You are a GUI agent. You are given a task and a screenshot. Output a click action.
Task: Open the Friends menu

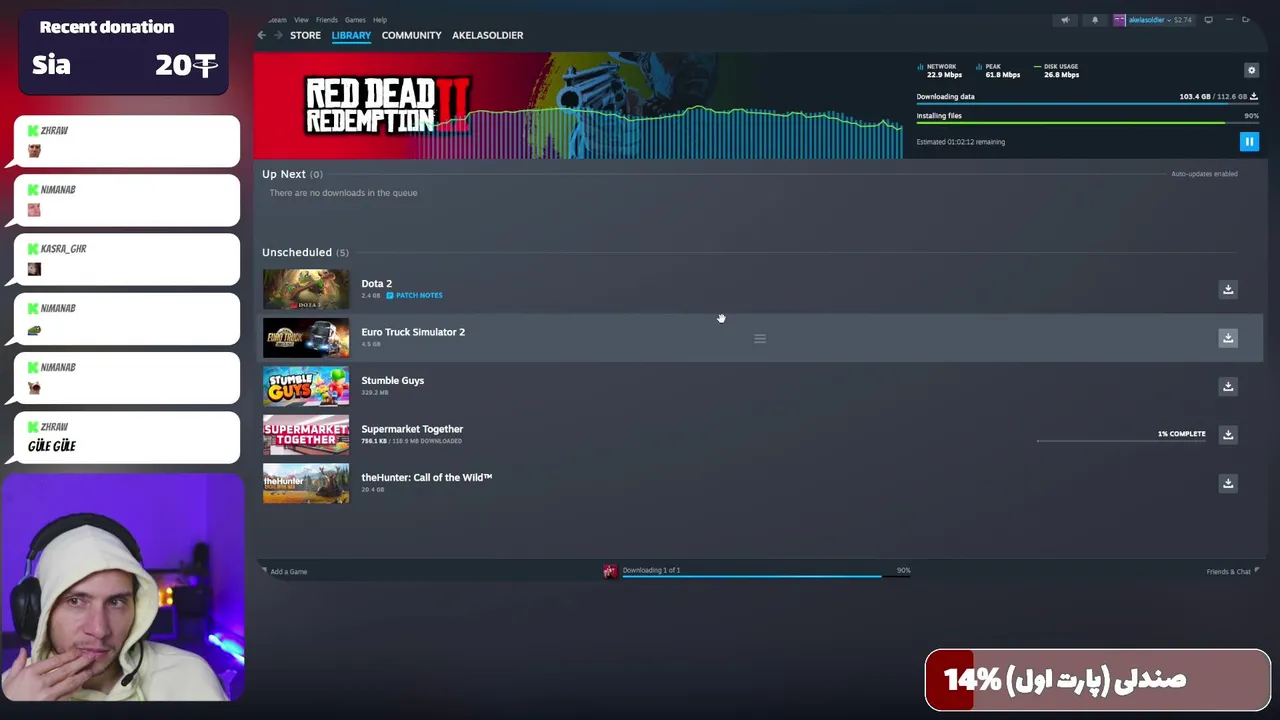tap(326, 20)
